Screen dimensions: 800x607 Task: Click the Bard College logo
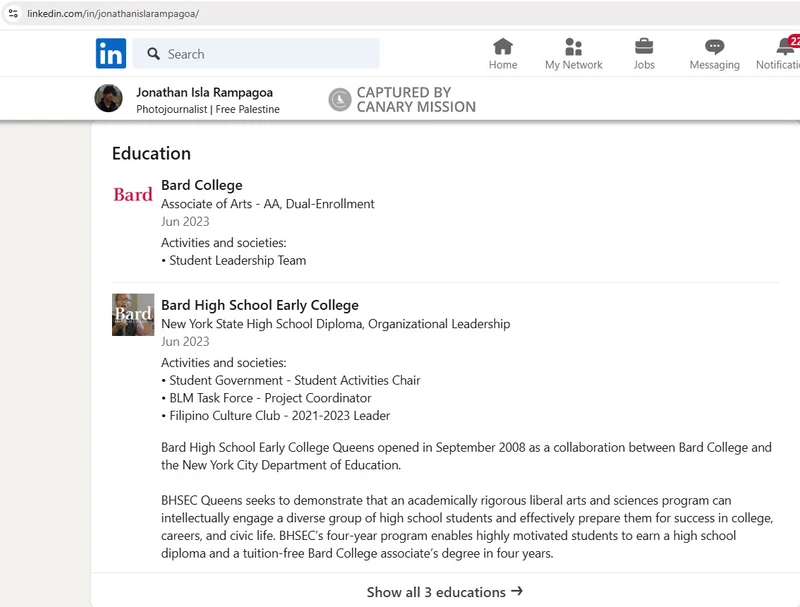[133, 194]
